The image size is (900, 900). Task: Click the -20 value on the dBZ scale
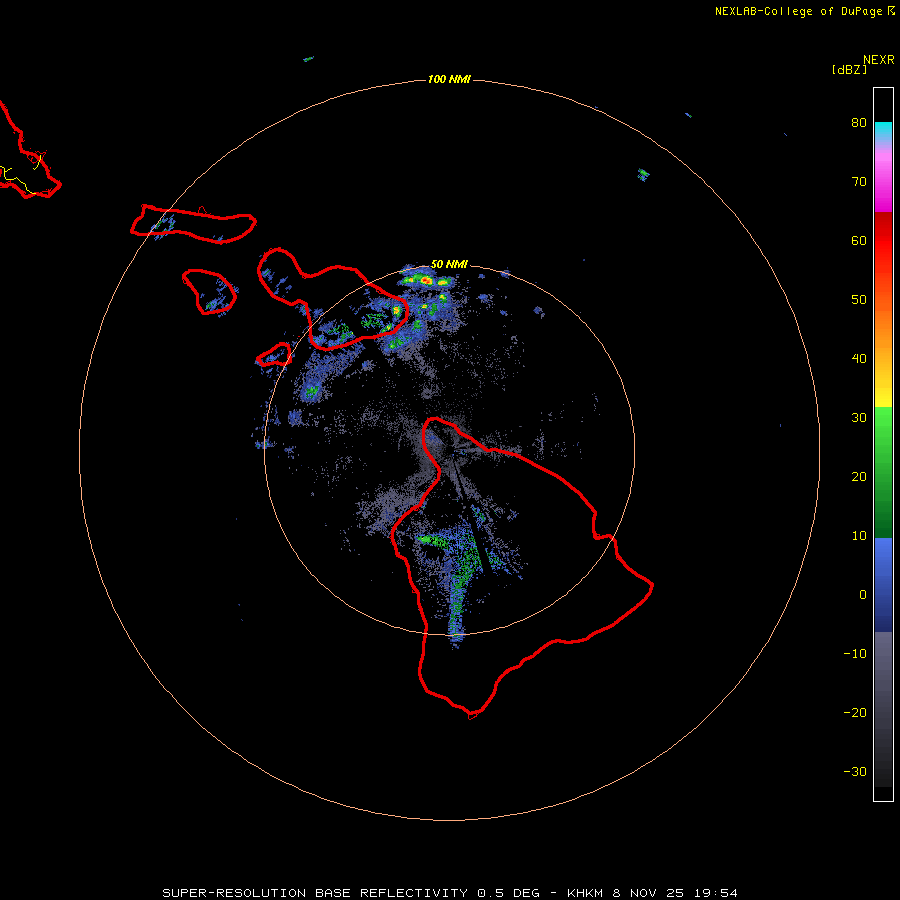pyautogui.click(x=855, y=712)
